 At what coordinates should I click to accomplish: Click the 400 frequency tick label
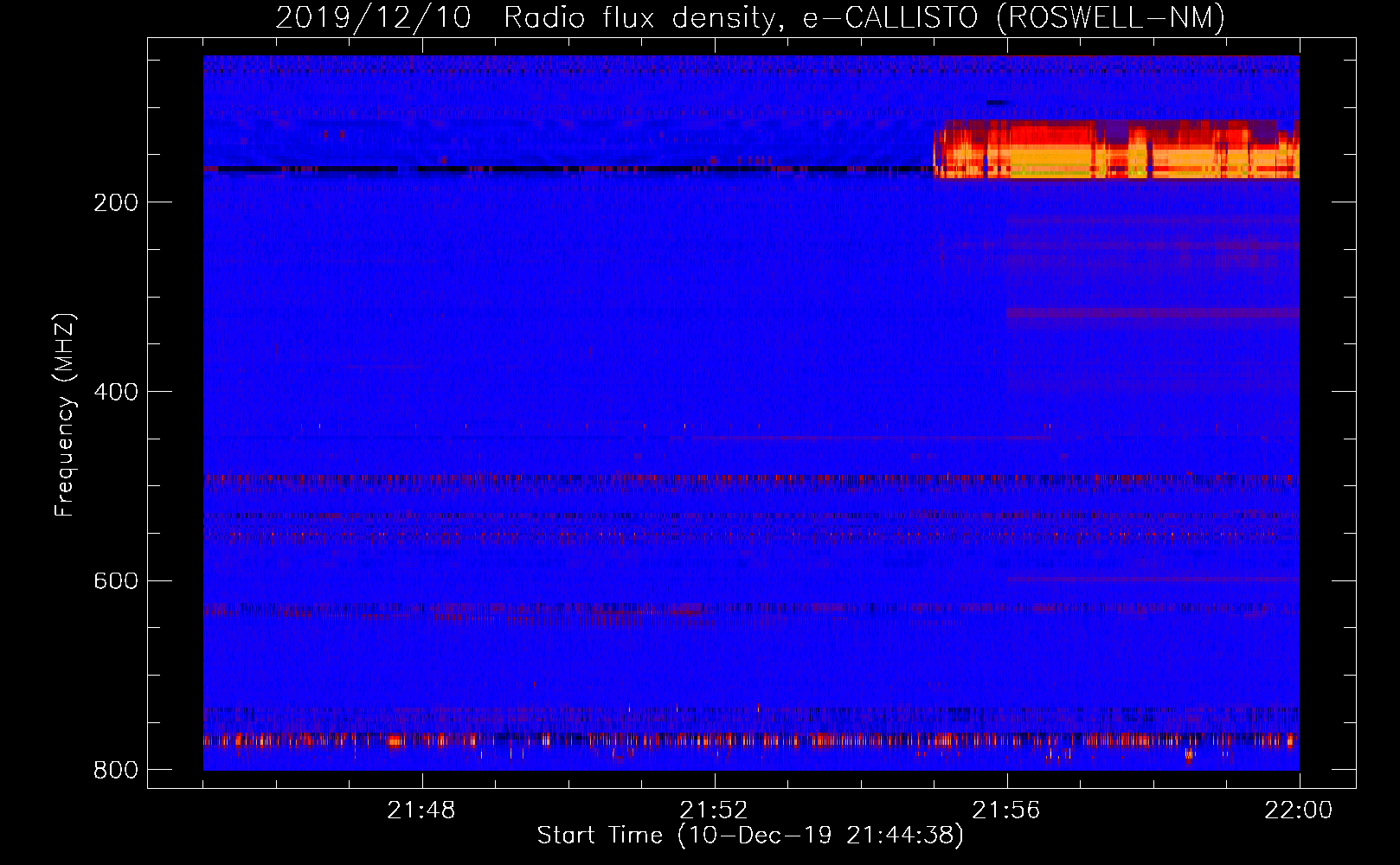[x=116, y=392]
